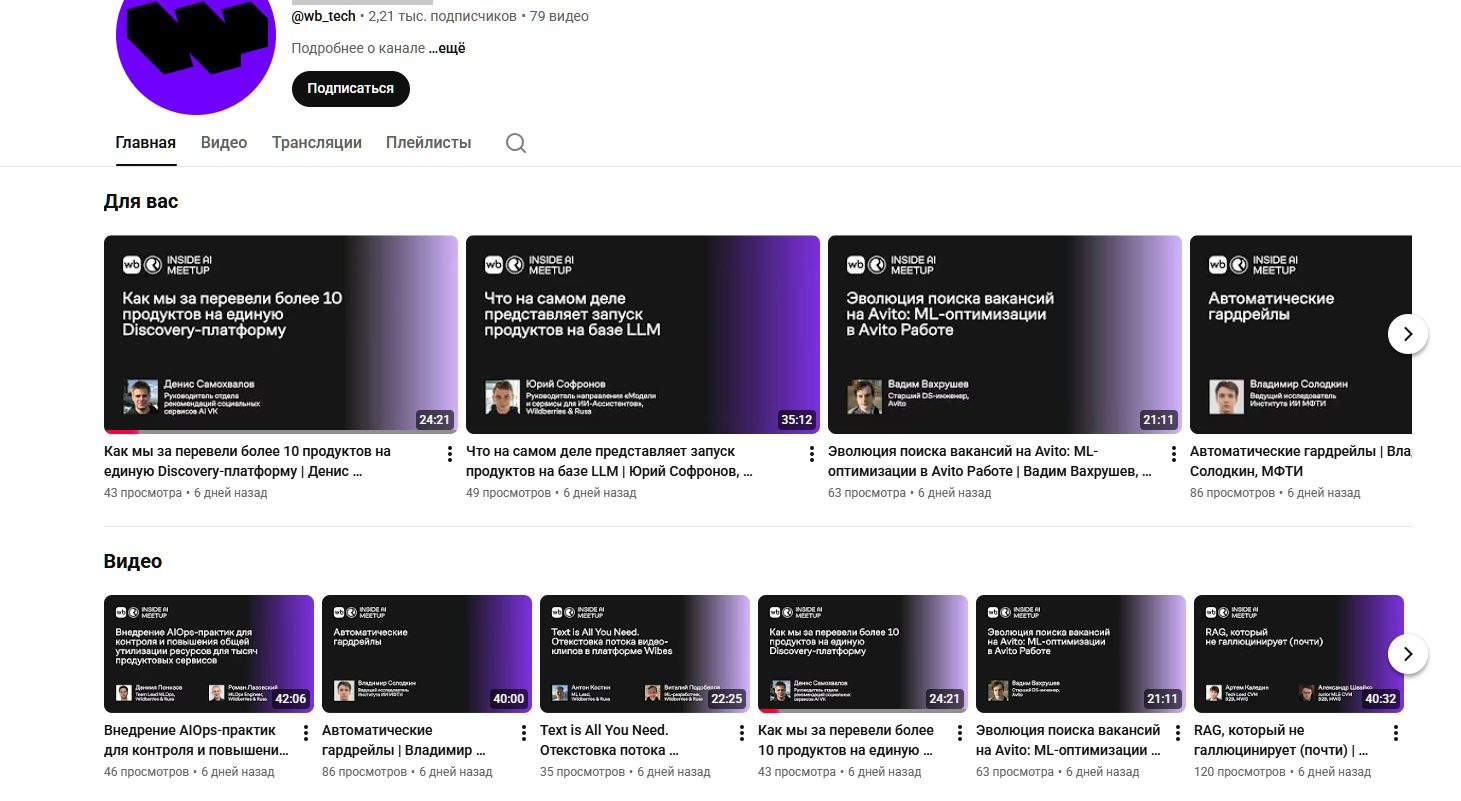This screenshot has height=801, width=1461.
Task: Play Discovery-платформу thumbnail in Видео section
Action: [863, 654]
